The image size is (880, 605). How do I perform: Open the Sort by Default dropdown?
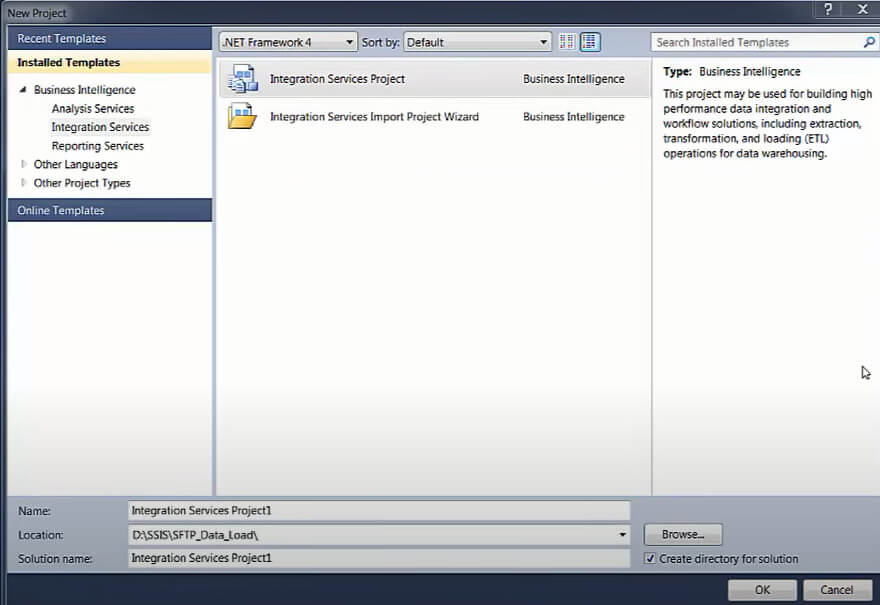point(477,42)
